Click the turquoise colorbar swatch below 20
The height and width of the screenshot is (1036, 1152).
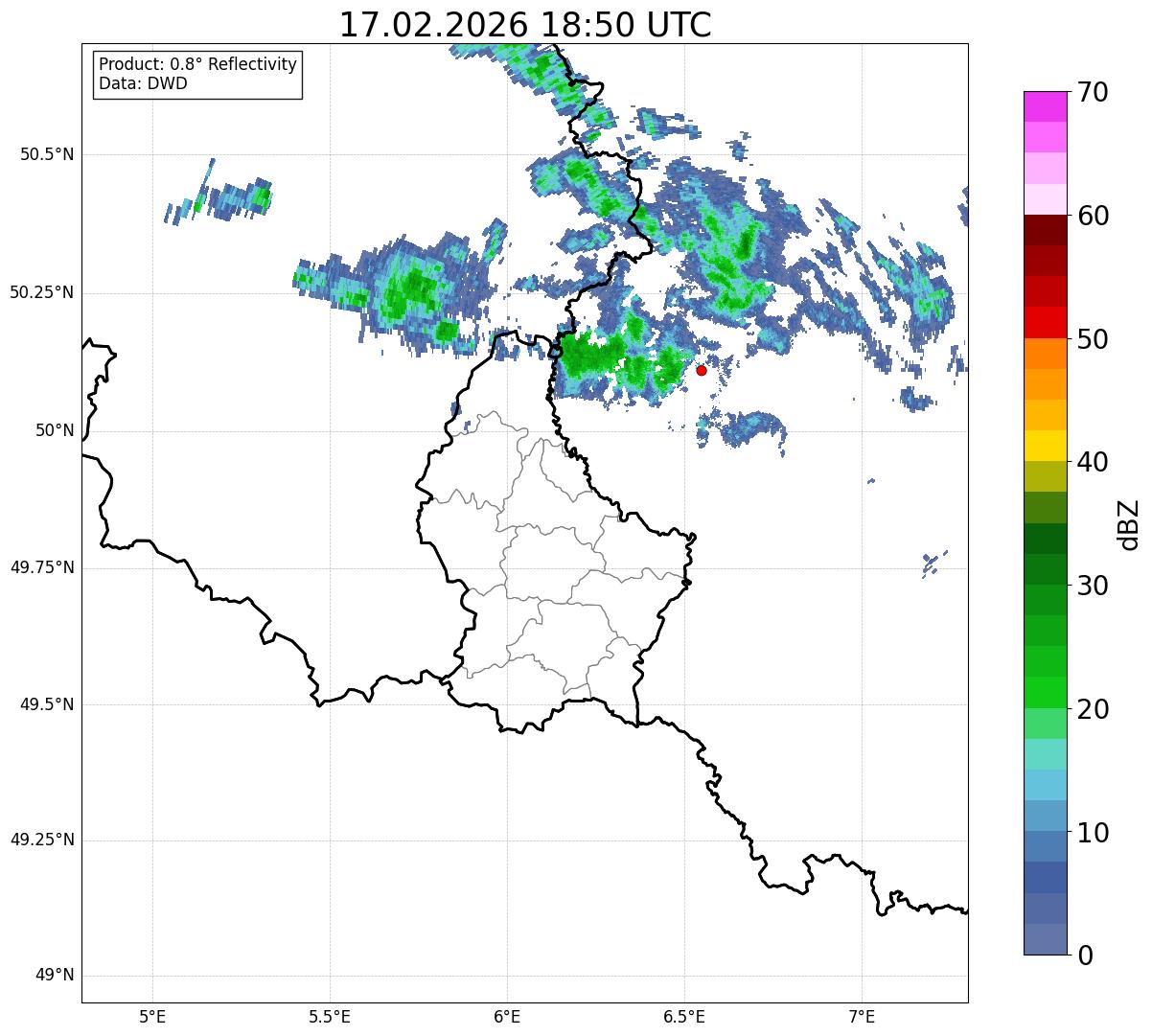point(1045,754)
